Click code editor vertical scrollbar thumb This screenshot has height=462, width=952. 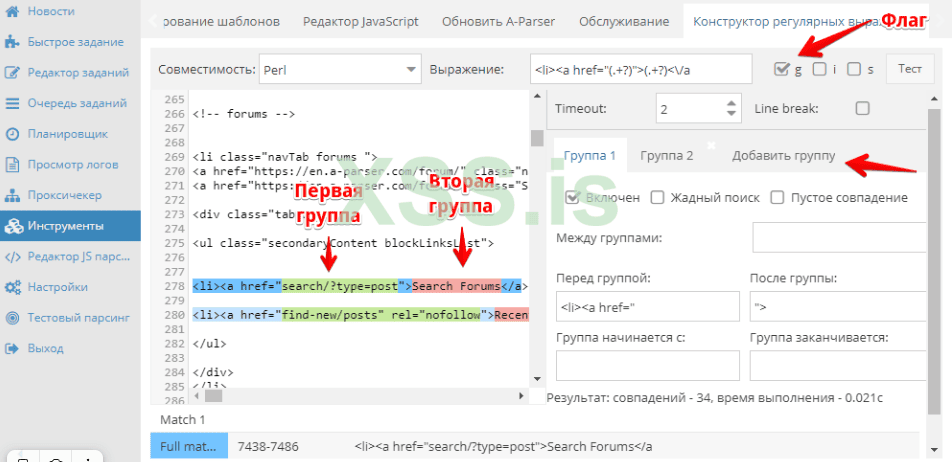537,138
